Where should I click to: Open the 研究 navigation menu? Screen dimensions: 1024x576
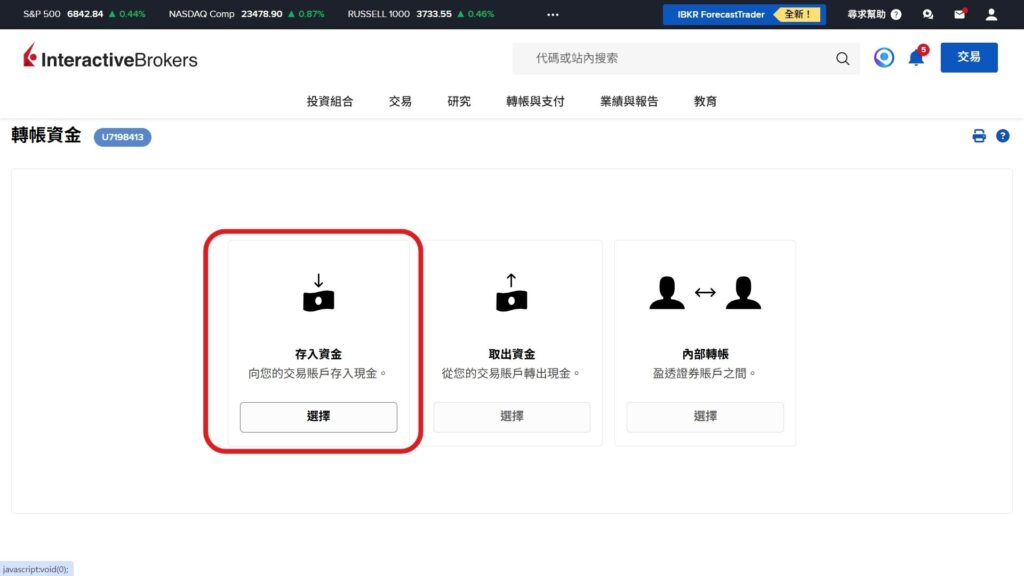(x=459, y=101)
